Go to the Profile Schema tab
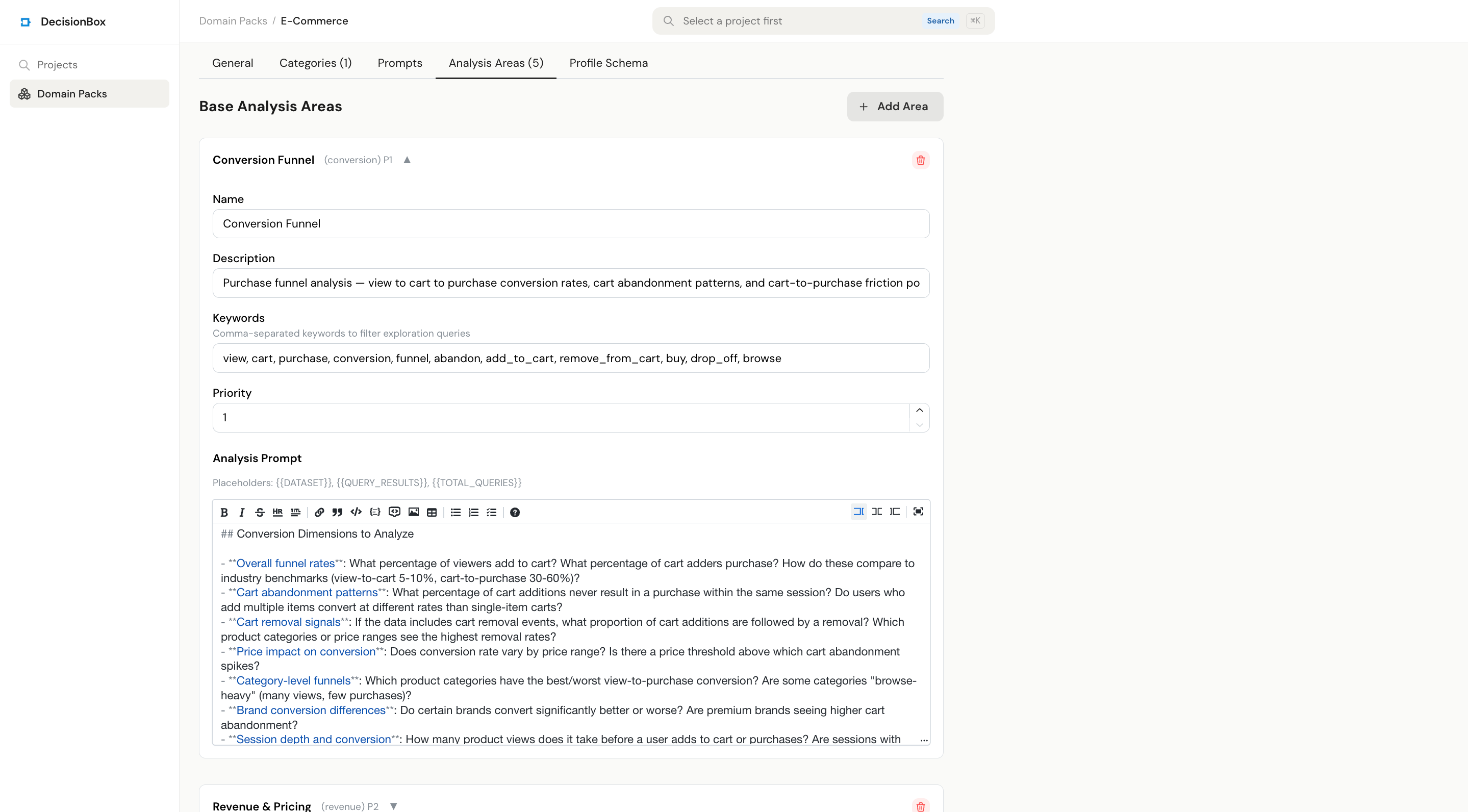1468x812 pixels. pyautogui.click(x=608, y=63)
